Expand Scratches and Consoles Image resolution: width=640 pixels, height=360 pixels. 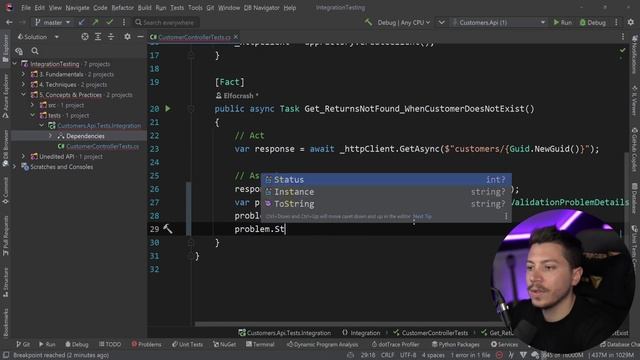[15, 167]
